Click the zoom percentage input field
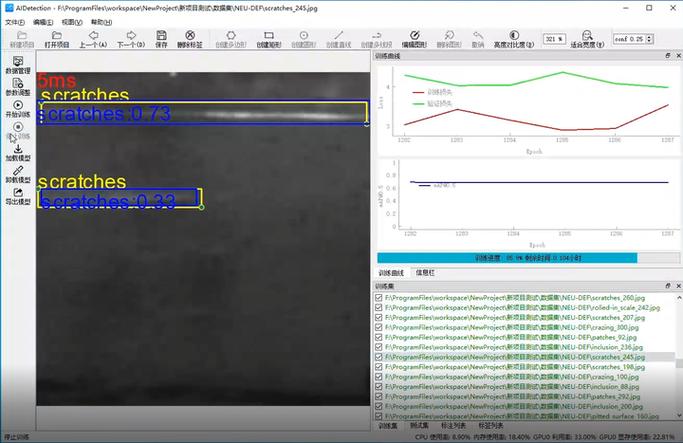This screenshot has width=683, height=443. [x=554, y=39]
